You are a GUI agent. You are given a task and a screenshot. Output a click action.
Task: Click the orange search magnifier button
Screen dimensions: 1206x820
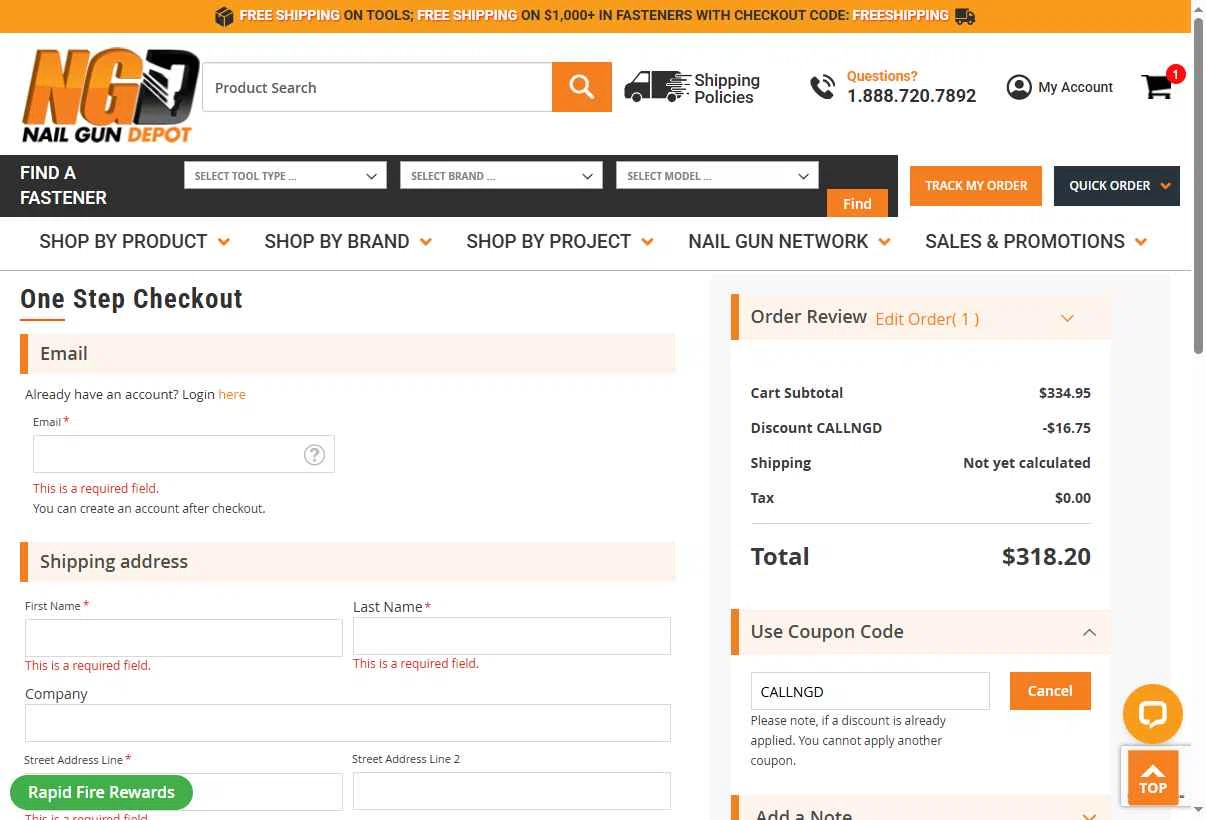pyautogui.click(x=582, y=87)
